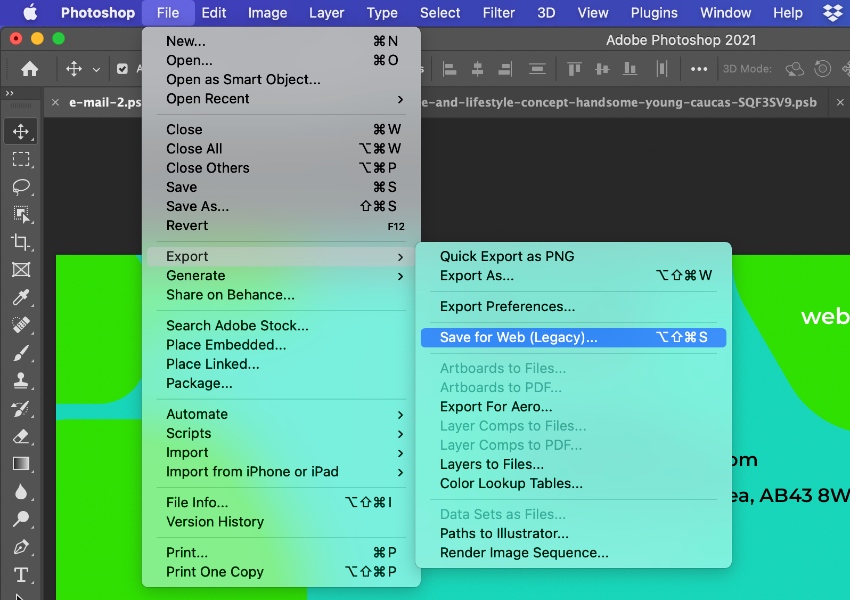This screenshot has height=600, width=850.
Task: Choose the Eyedropper tool
Action: click(20, 297)
